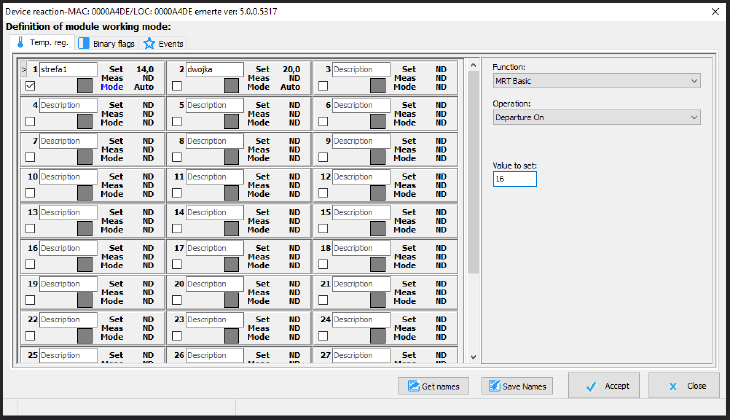Click the Description field of zone 14
The width and height of the screenshot is (730, 420).
click(215, 212)
